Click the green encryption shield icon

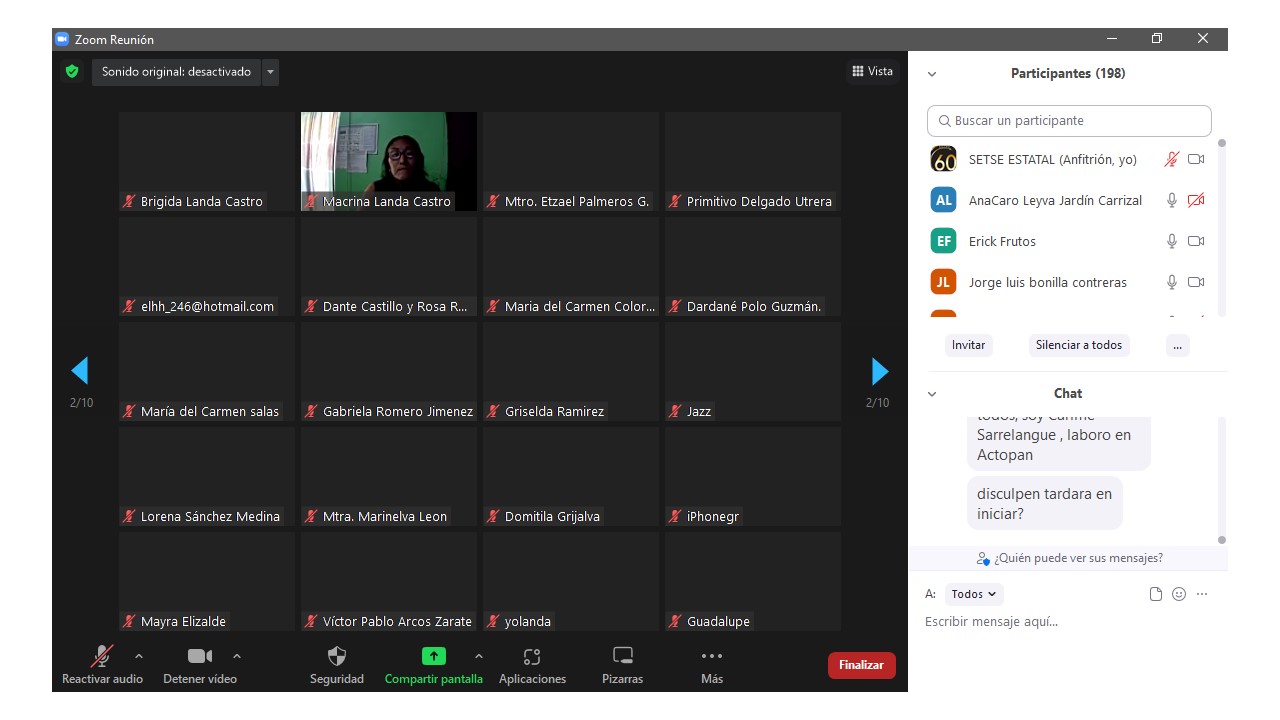point(72,72)
